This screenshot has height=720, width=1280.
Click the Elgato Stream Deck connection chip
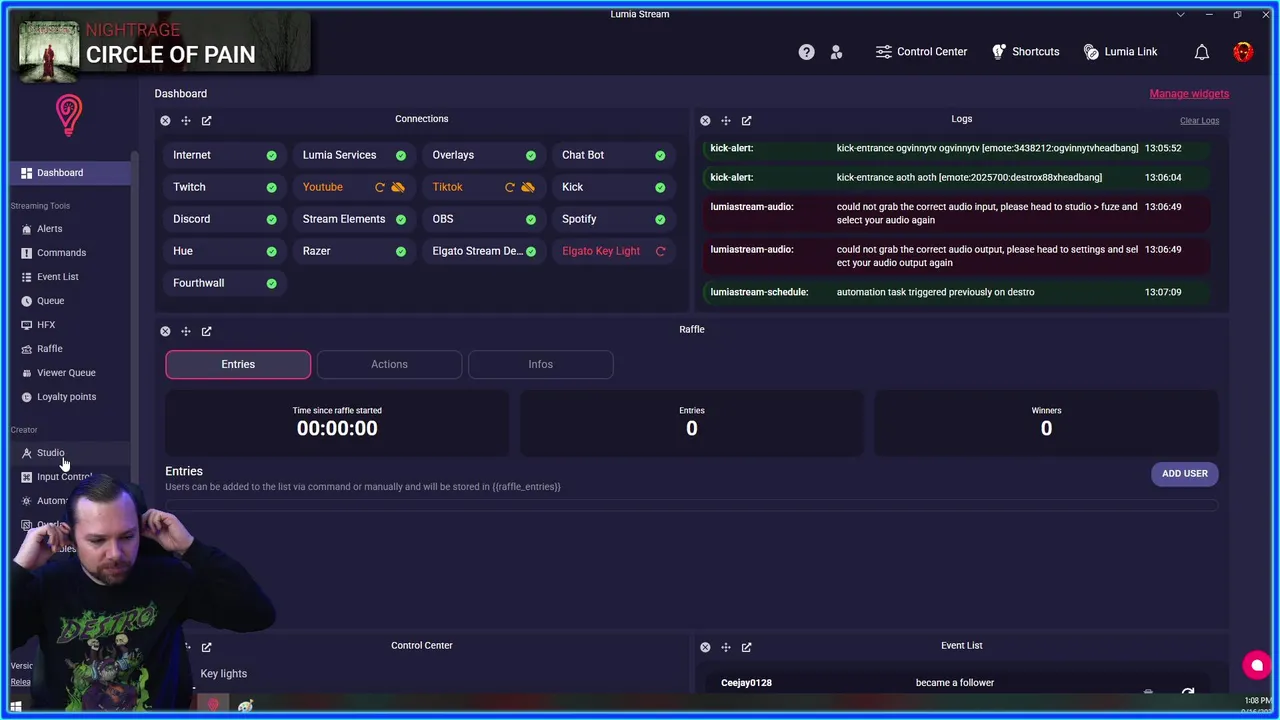485,251
